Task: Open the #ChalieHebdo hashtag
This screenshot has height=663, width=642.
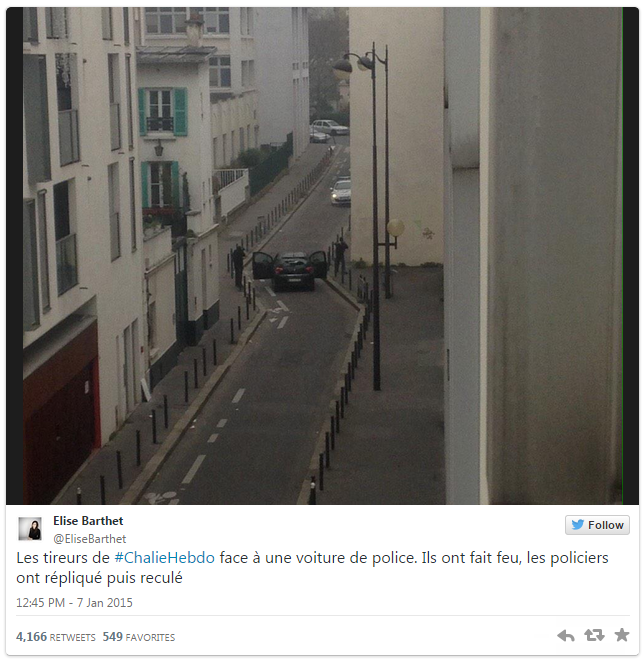Action: 165,558
